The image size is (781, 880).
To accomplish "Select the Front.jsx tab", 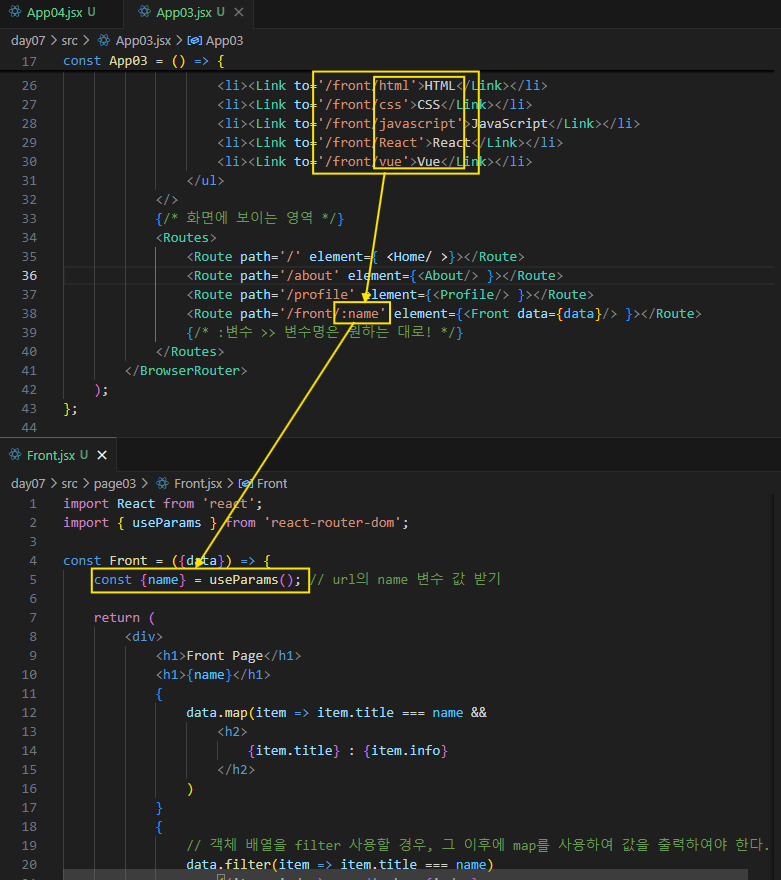I will tap(58, 455).
